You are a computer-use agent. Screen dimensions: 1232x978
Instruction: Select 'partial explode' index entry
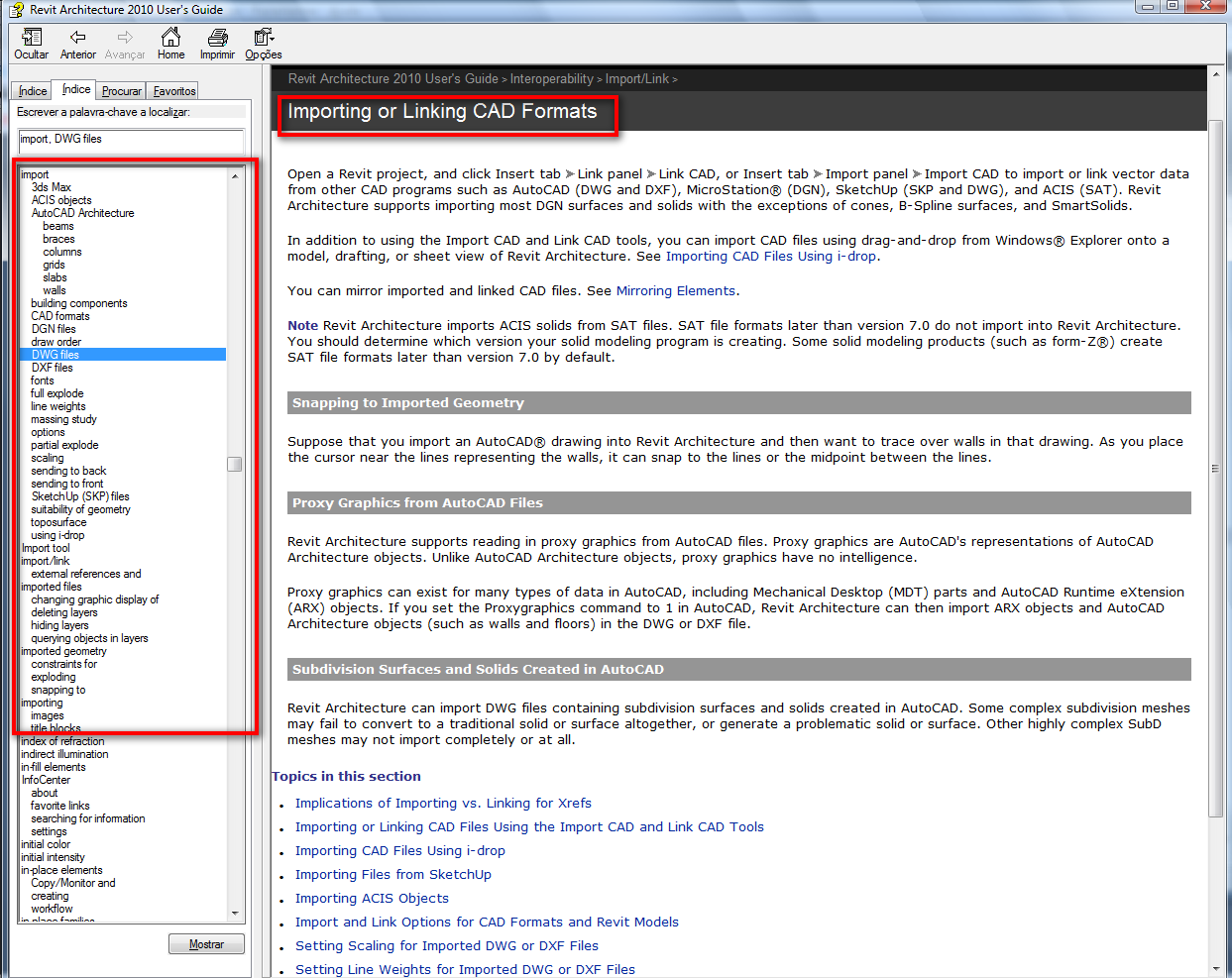[64, 445]
